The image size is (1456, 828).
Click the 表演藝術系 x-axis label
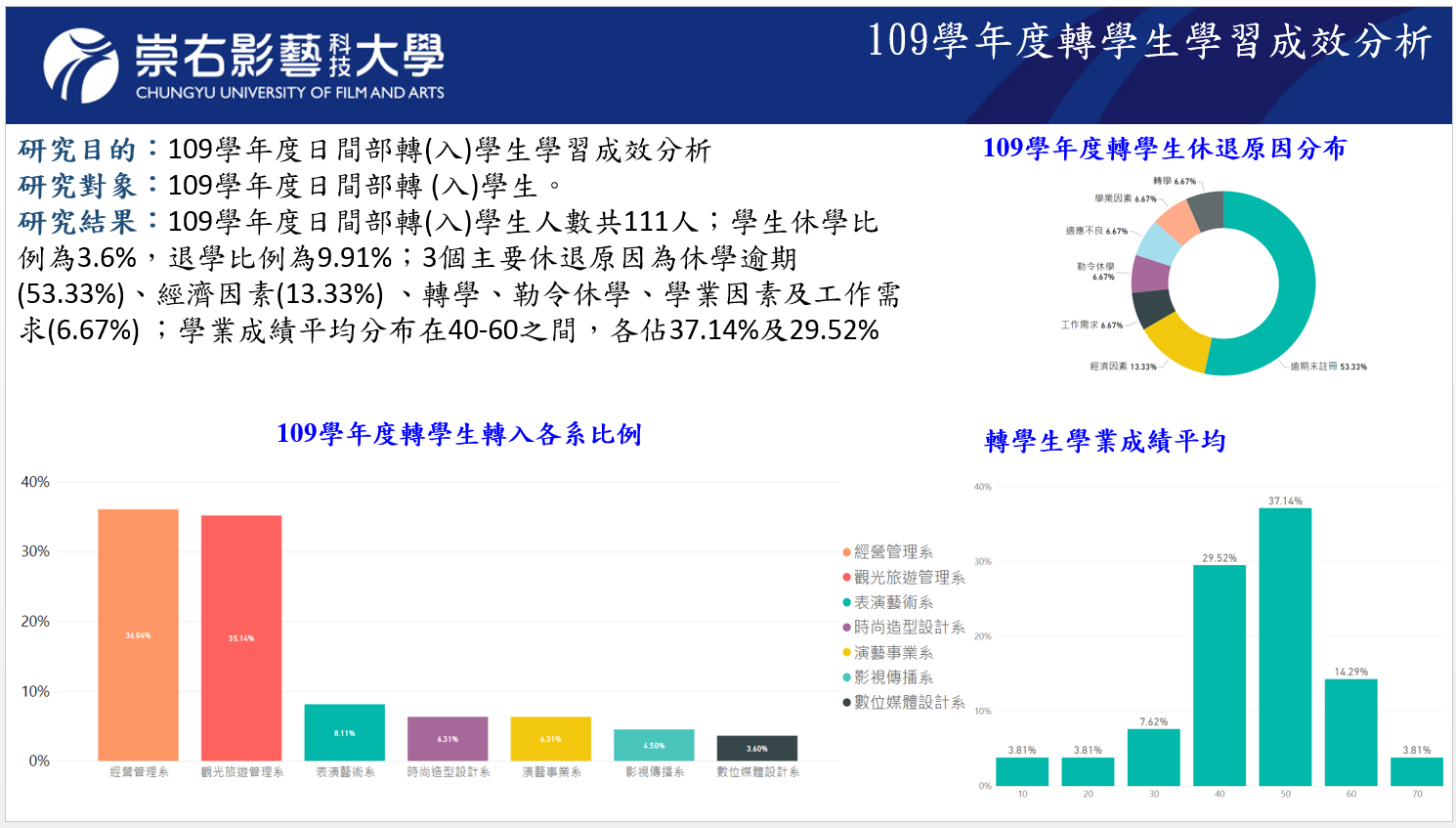pos(345,772)
